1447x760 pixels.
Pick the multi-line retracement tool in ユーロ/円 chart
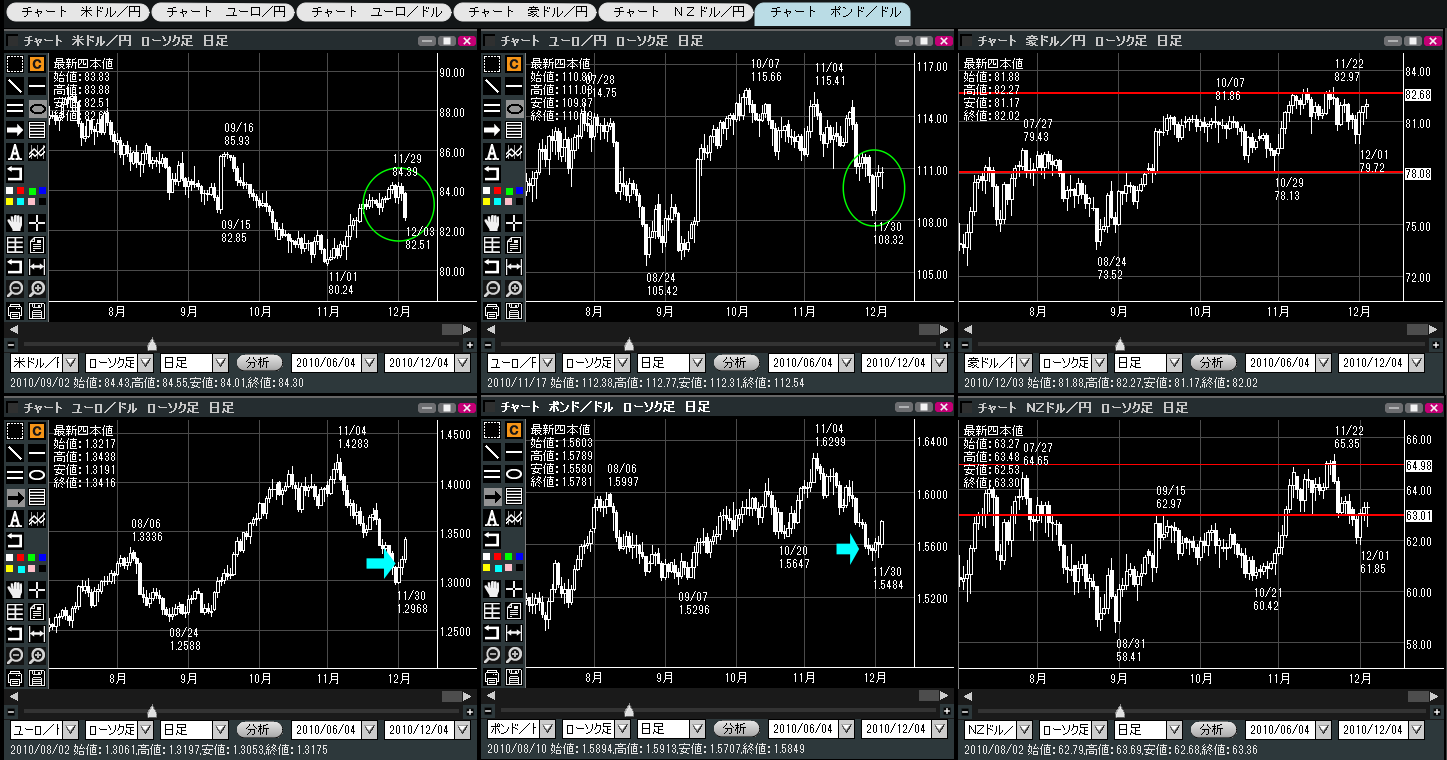click(513, 130)
